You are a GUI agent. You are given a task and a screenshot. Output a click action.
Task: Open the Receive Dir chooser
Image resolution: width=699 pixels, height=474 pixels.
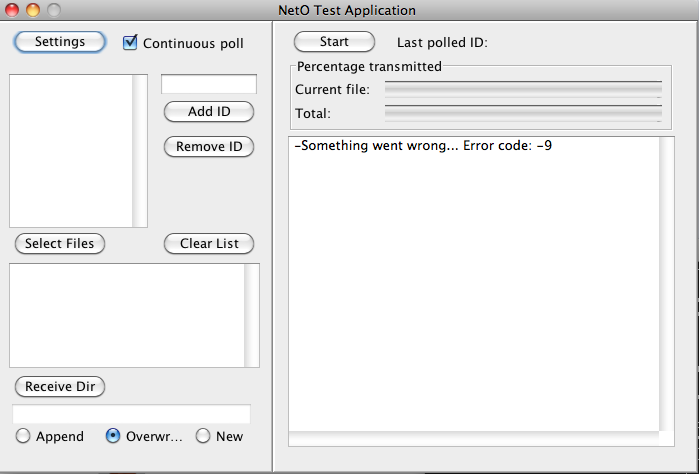pyautogui.click(x=60, y=386)
